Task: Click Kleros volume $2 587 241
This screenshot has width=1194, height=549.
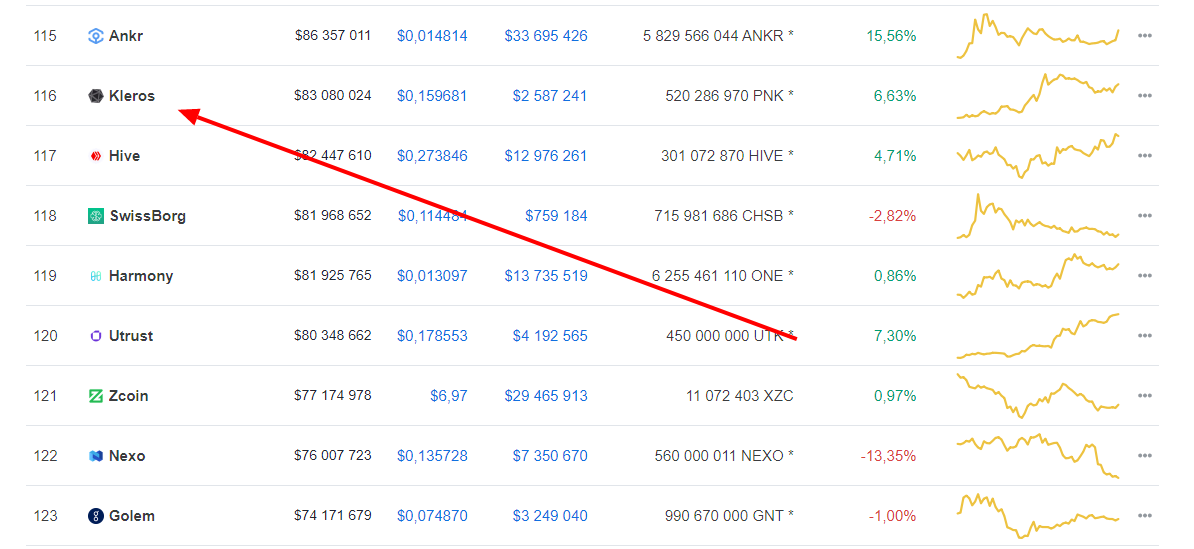Action: coord(551,96)
